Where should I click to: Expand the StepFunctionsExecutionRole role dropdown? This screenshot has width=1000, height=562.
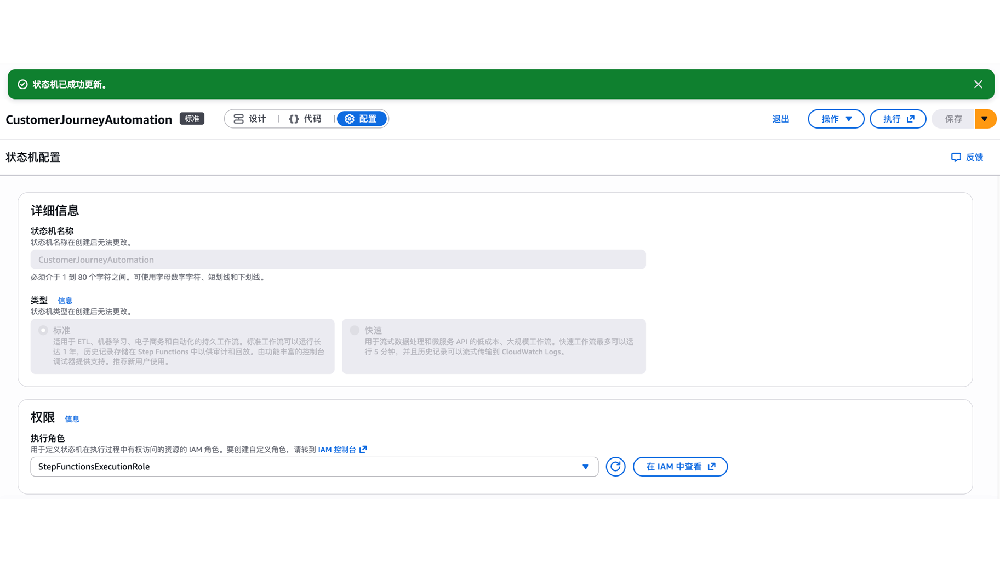click(x=585, y=467)
